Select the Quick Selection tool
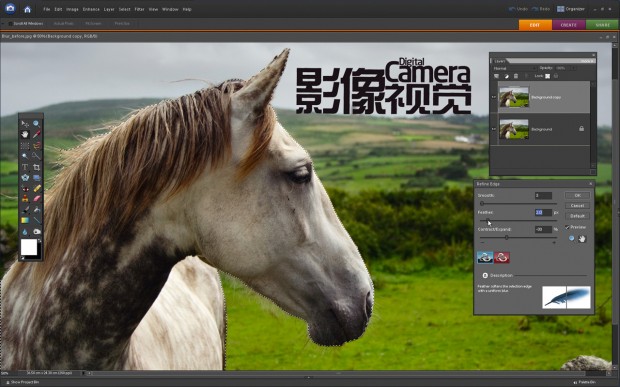The width and height of the screenshot is (620, 387). click(25, 156)
